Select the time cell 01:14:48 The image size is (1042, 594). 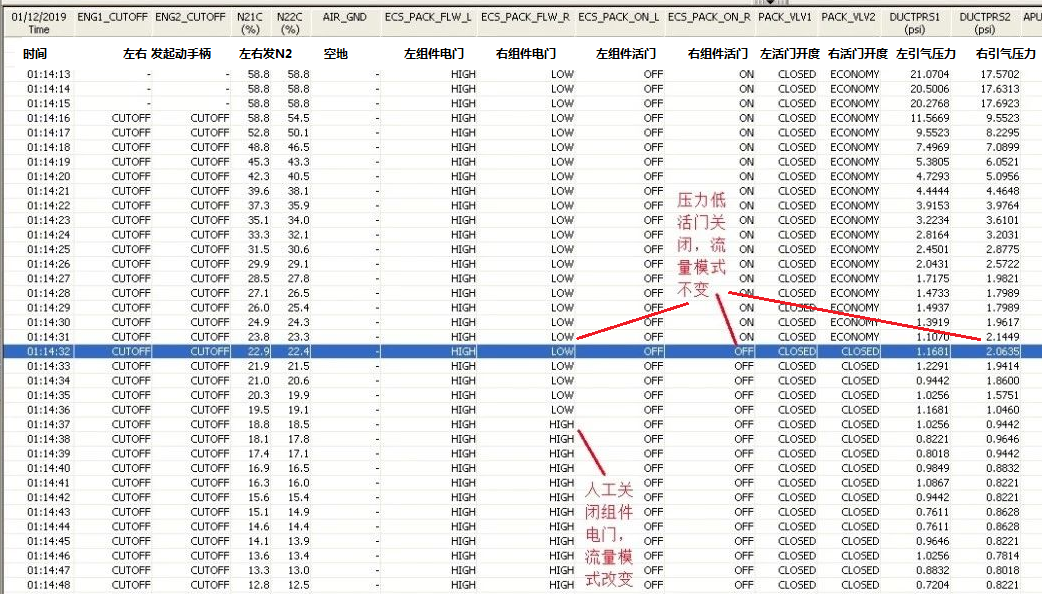tap(49, 585)
